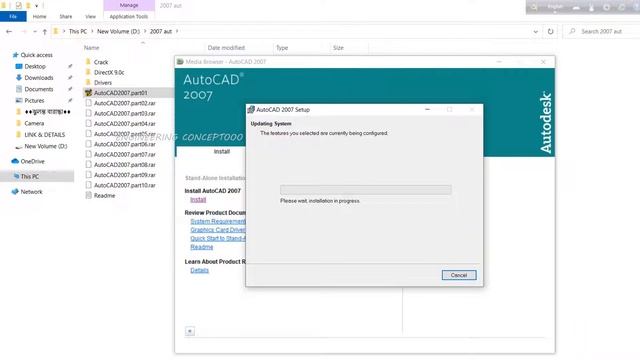Select AutoCAD2007.part02.rar file
The height and width of the screenshot is (360, 640).
tap(124, 103)
